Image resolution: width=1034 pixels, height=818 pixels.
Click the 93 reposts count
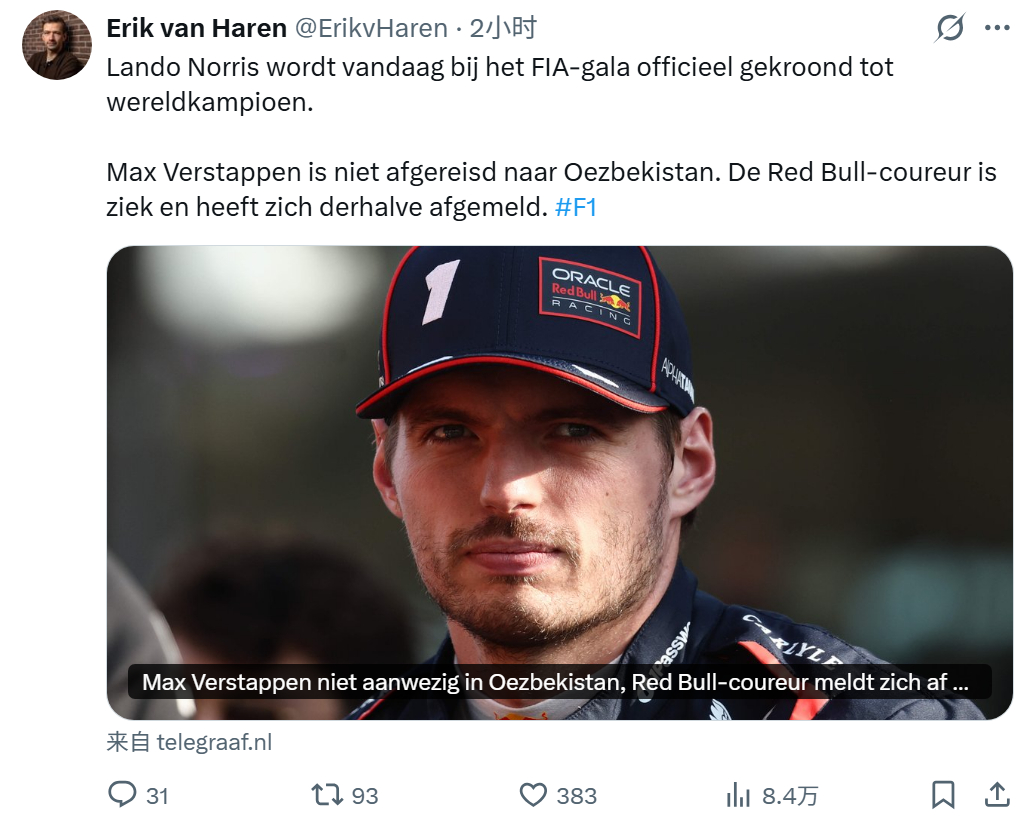click(365, 796)
